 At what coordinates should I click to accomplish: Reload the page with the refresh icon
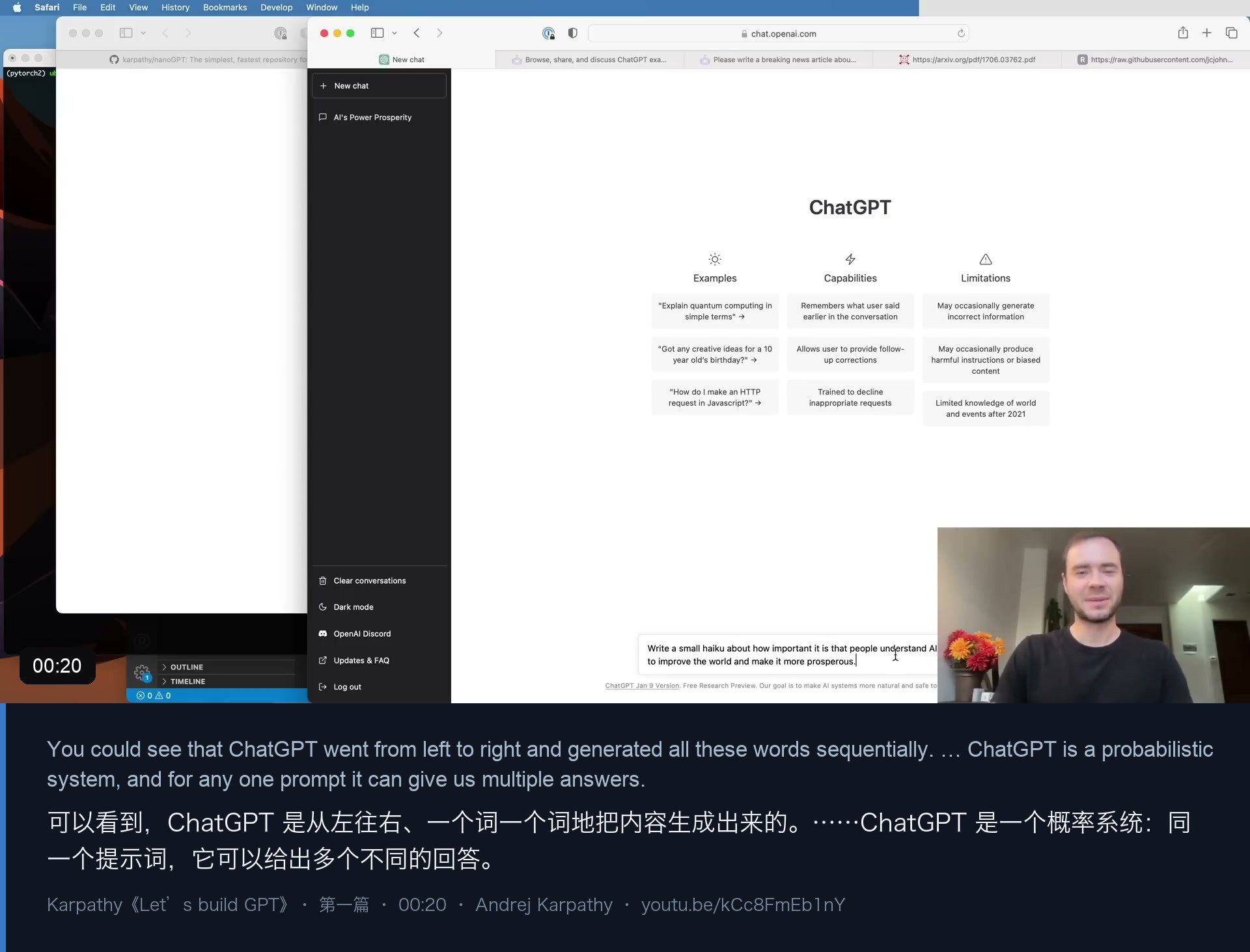click(x=961, y=34)
